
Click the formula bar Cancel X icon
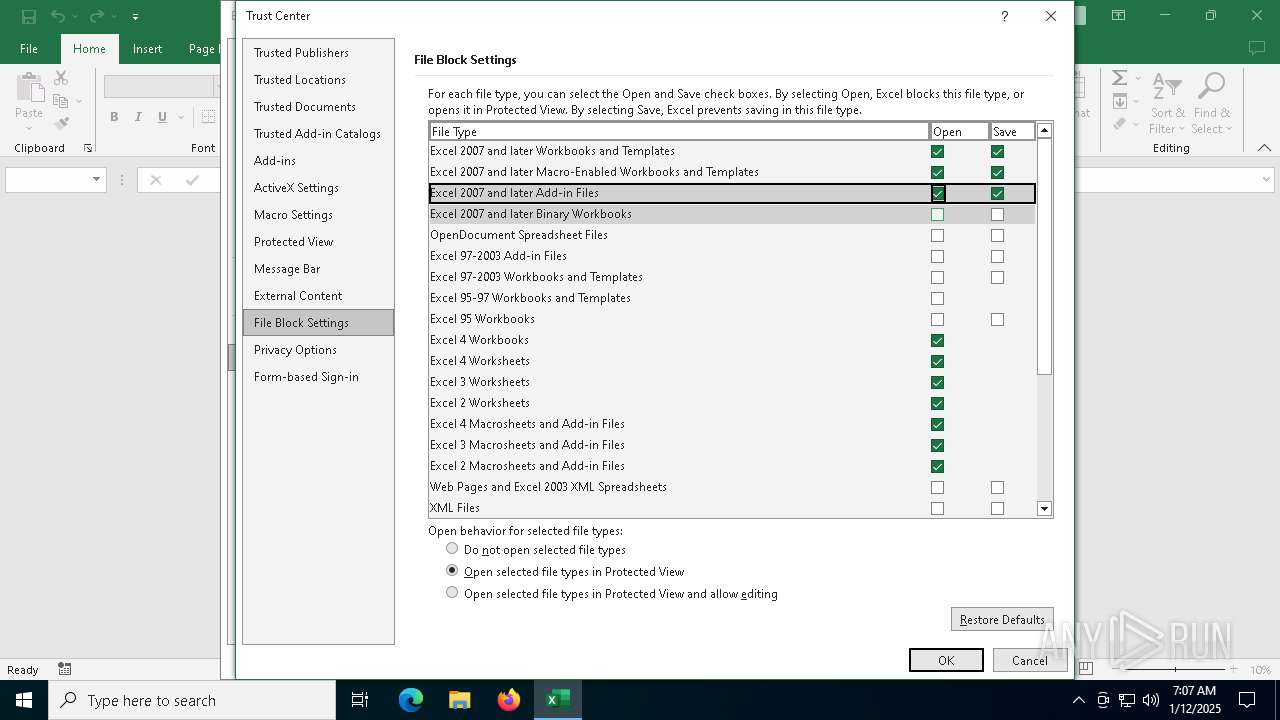155,180
